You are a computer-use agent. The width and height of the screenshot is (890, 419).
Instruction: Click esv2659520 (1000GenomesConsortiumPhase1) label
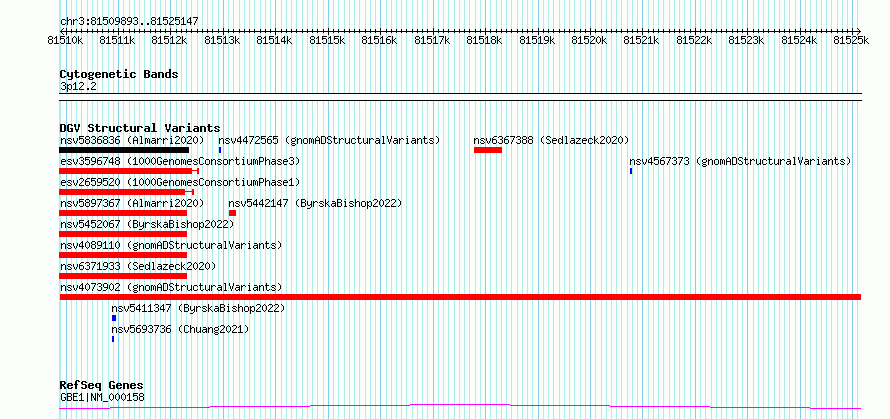coord(180,182)
